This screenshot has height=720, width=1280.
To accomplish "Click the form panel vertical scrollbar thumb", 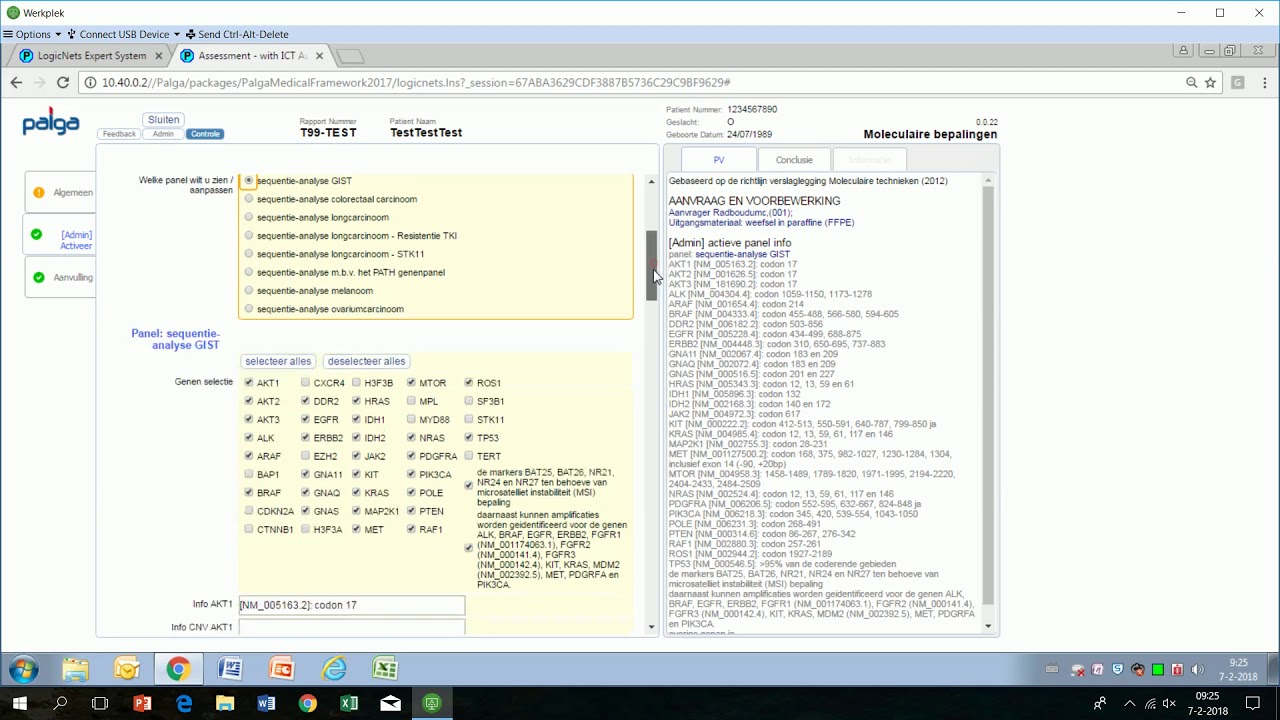I will 651,266.
